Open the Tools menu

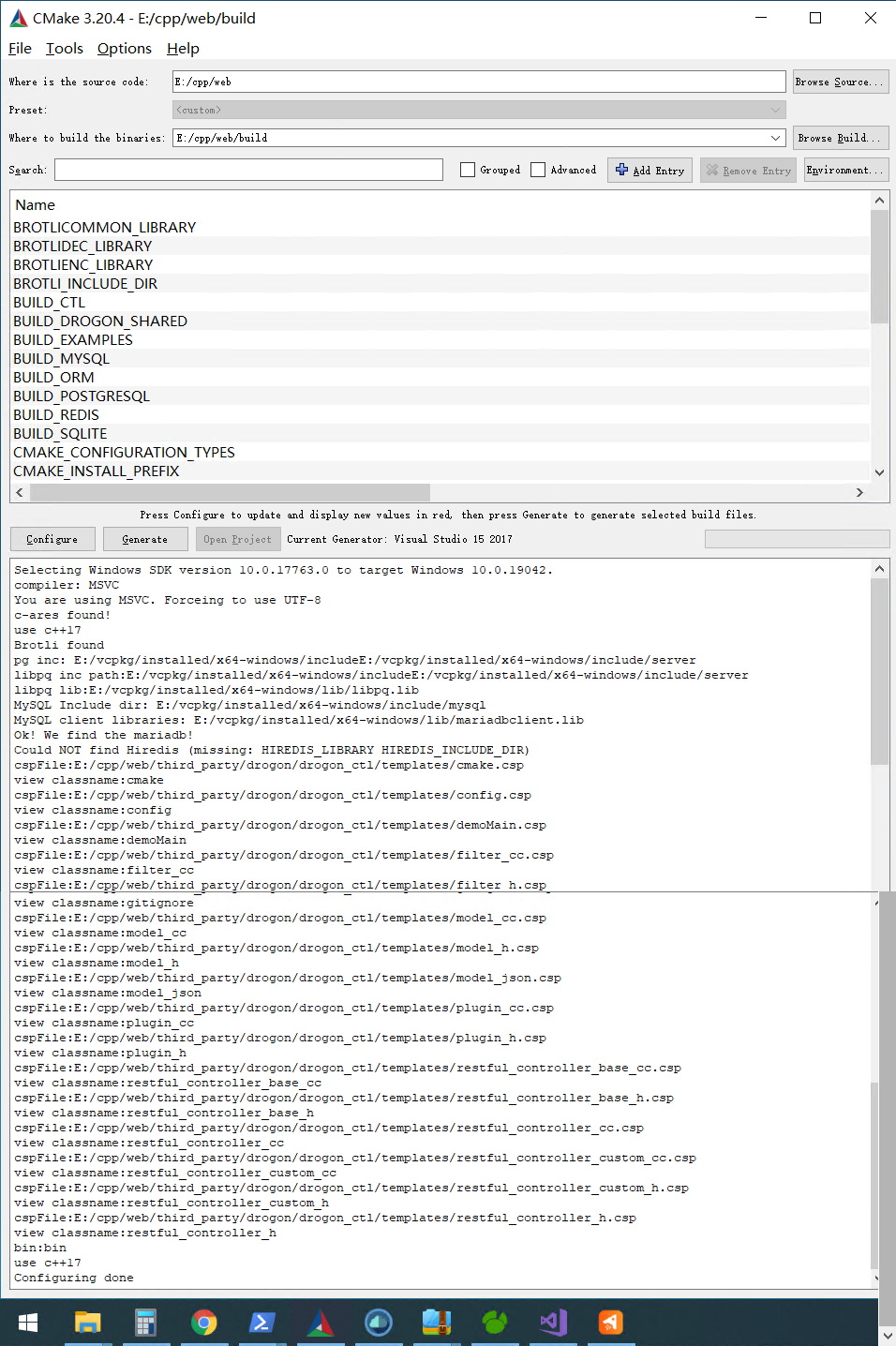[x=65, y=49]
